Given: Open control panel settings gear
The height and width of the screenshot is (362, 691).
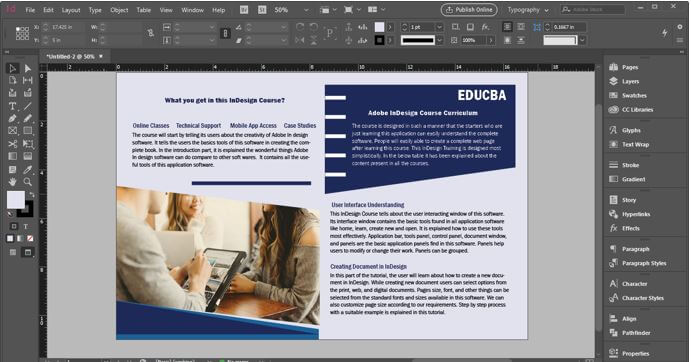Looking at the screenshot, I should [680, 27].
